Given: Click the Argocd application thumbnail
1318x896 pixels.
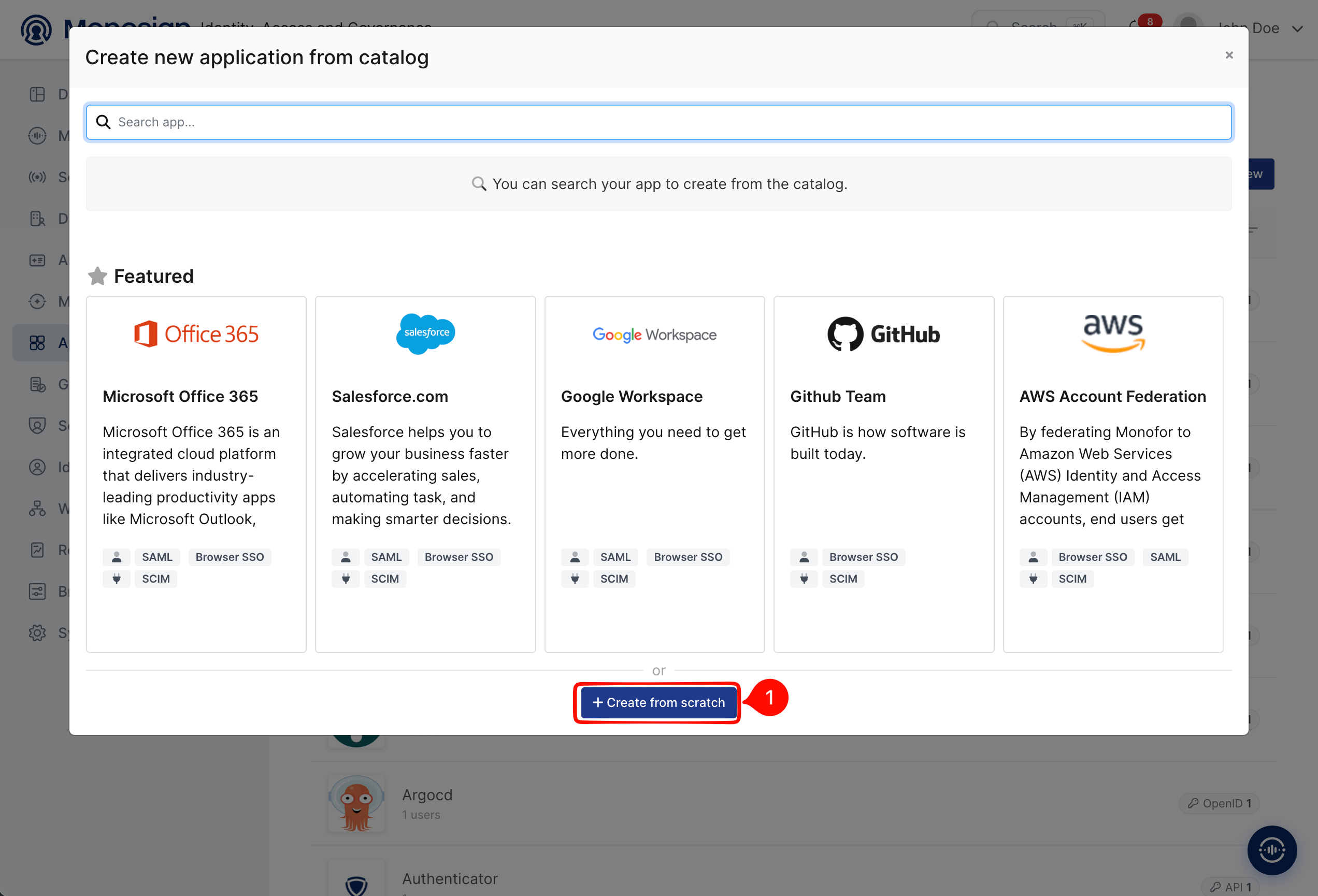Looking at the screenshot, I should coord(356,804).
